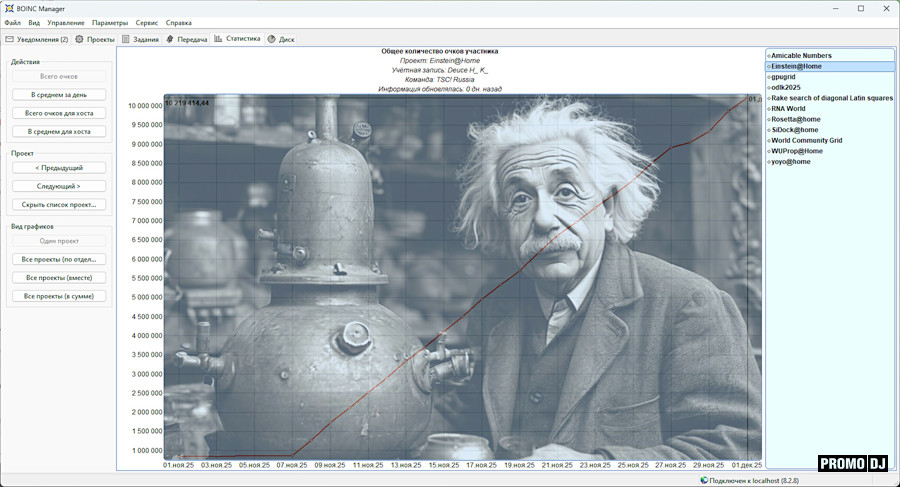Image resolution: width=900 pixels, height=487 pixels.
Task: Click the transfer icon of the Передача tab
Action: tap(170, 39)
